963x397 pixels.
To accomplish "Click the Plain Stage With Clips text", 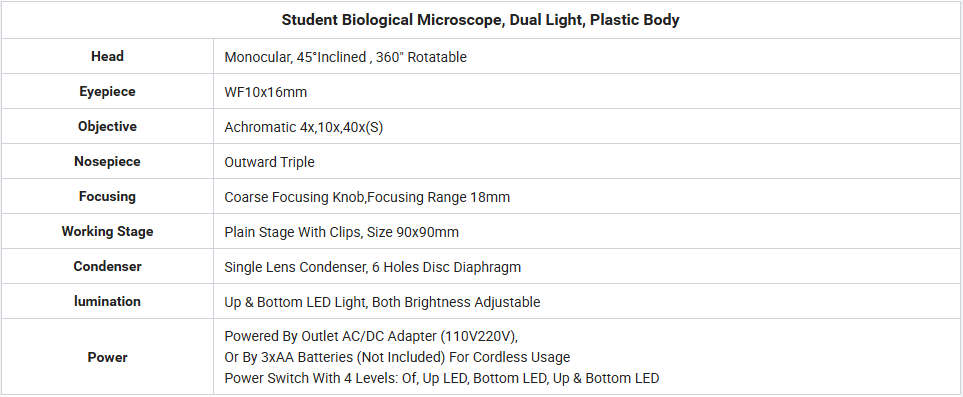I will point(342,232).
